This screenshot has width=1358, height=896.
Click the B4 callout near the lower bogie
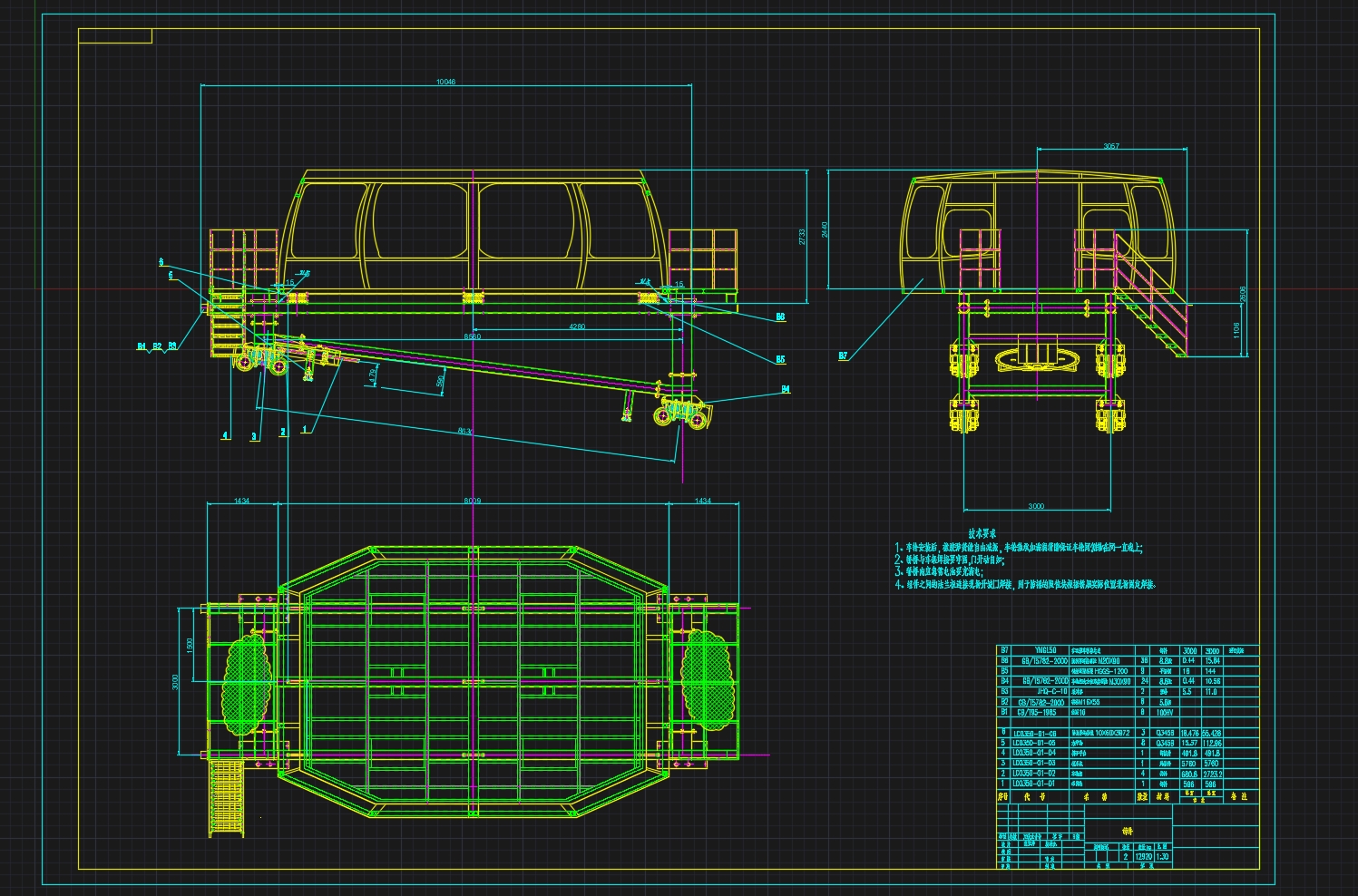[x=786, y=390]
